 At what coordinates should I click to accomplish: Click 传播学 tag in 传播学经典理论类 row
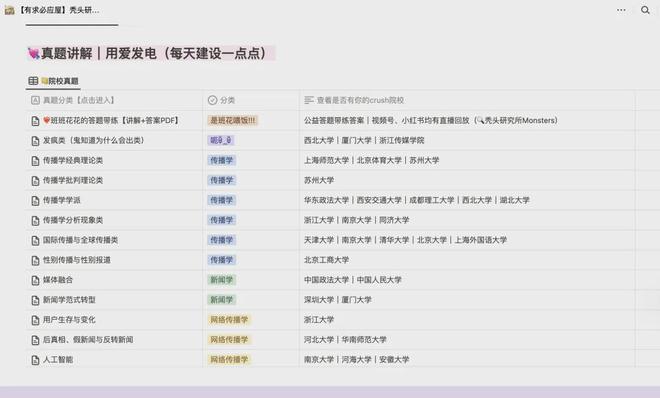coord(222,160)
